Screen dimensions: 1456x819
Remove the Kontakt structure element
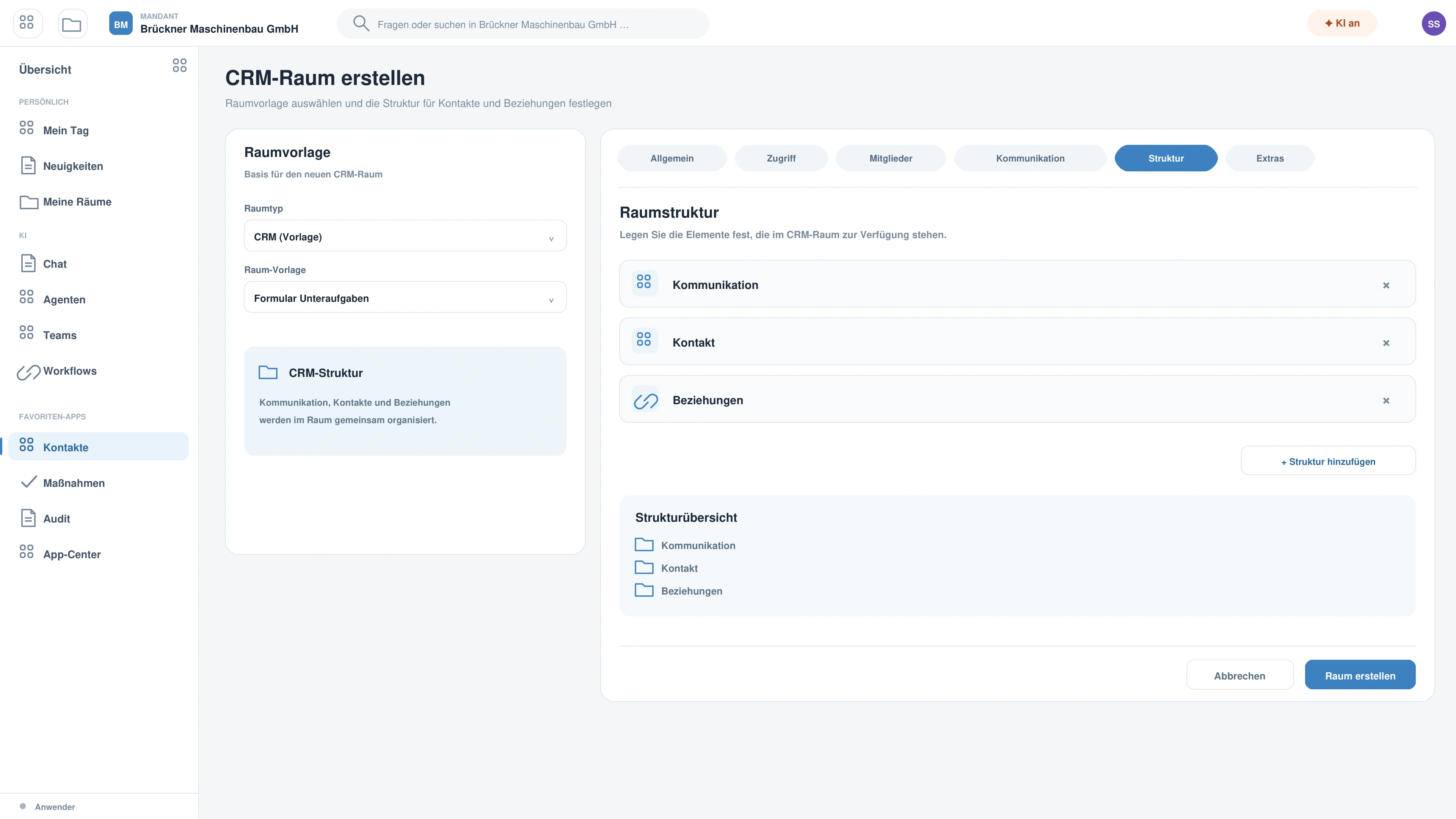(1386, 343)
